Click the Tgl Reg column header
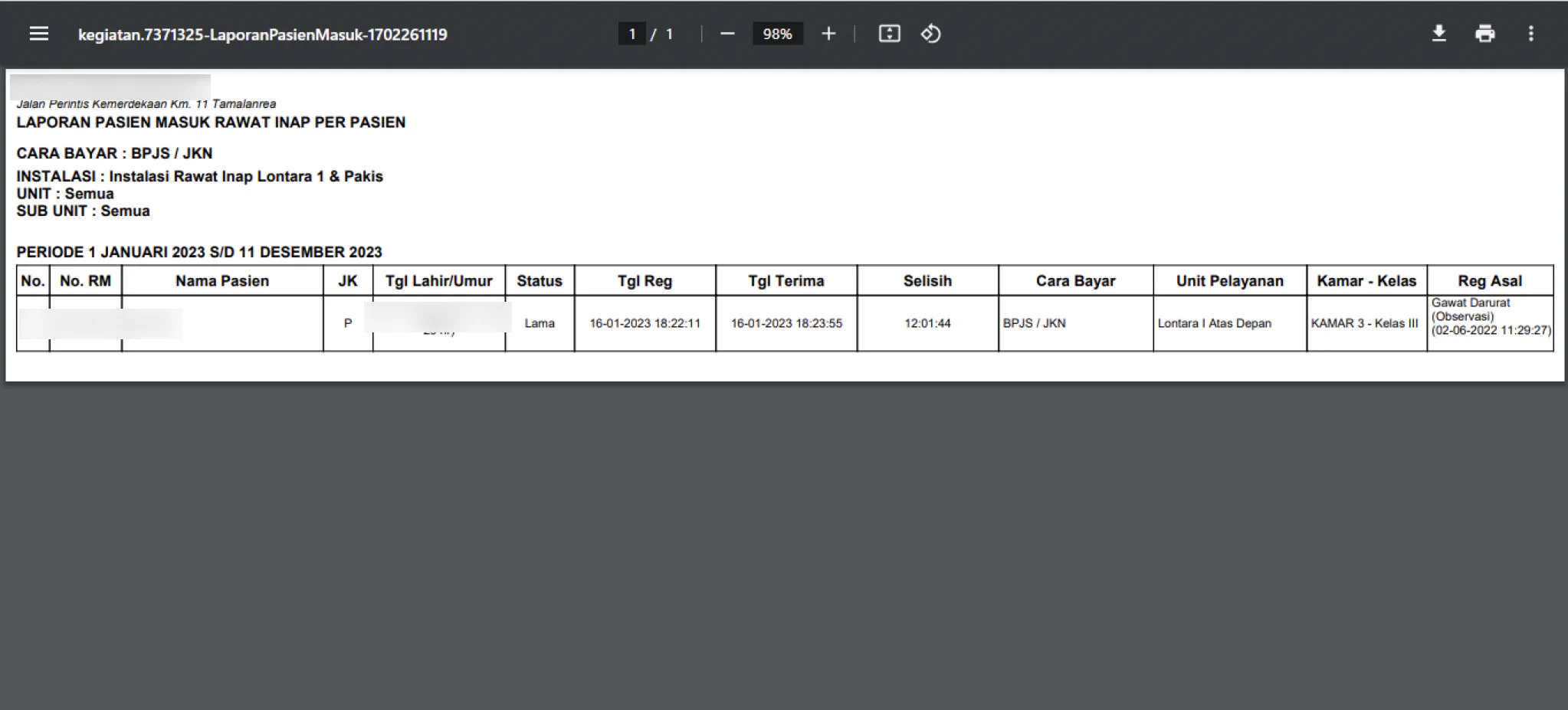 click(x=645, y=281)
